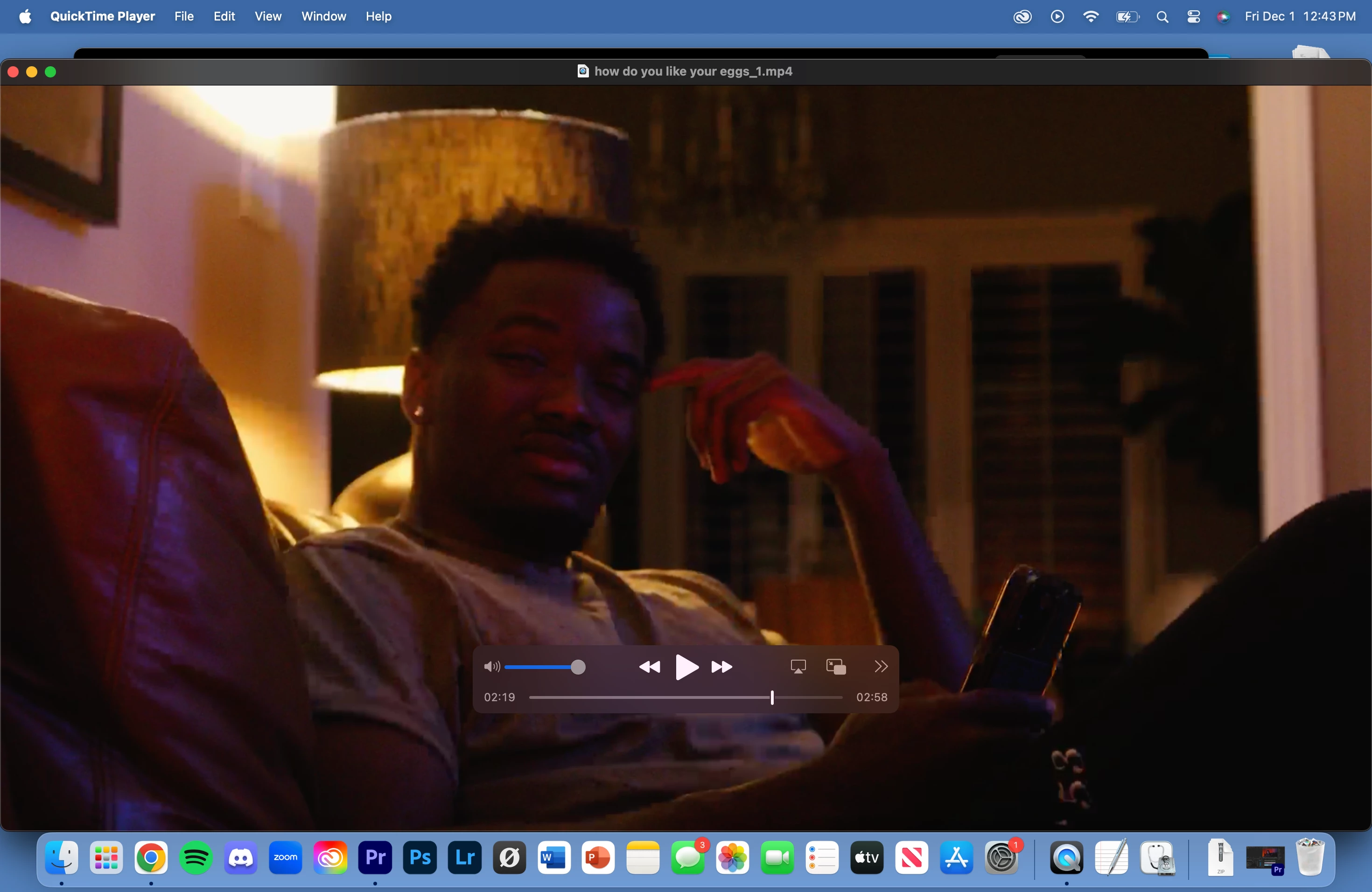Click the volume slider knob
This screenshot has height=892, width=1372.
click(578, 667)
